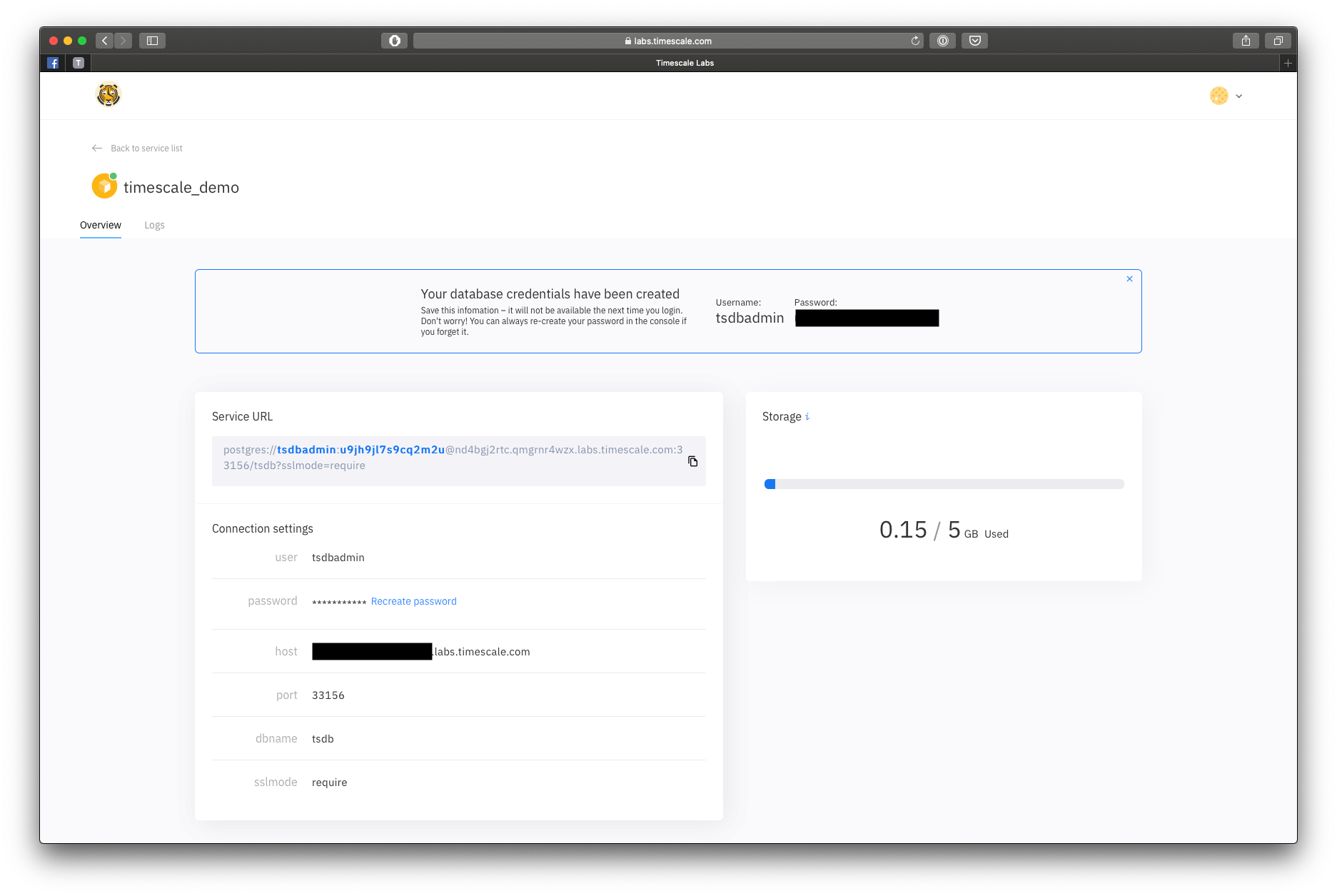Click the privacy shield extension icon

(394, 41)
